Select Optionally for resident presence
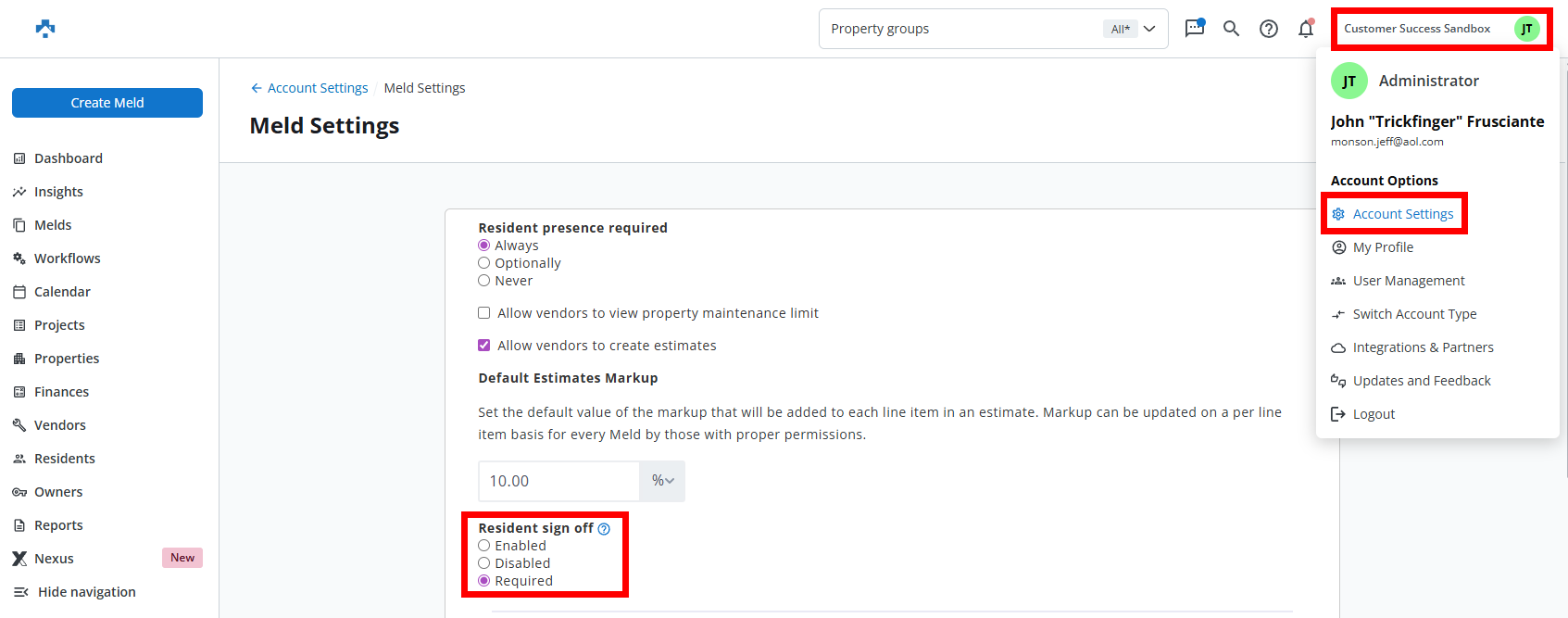1568x618 pixels. 484,263
